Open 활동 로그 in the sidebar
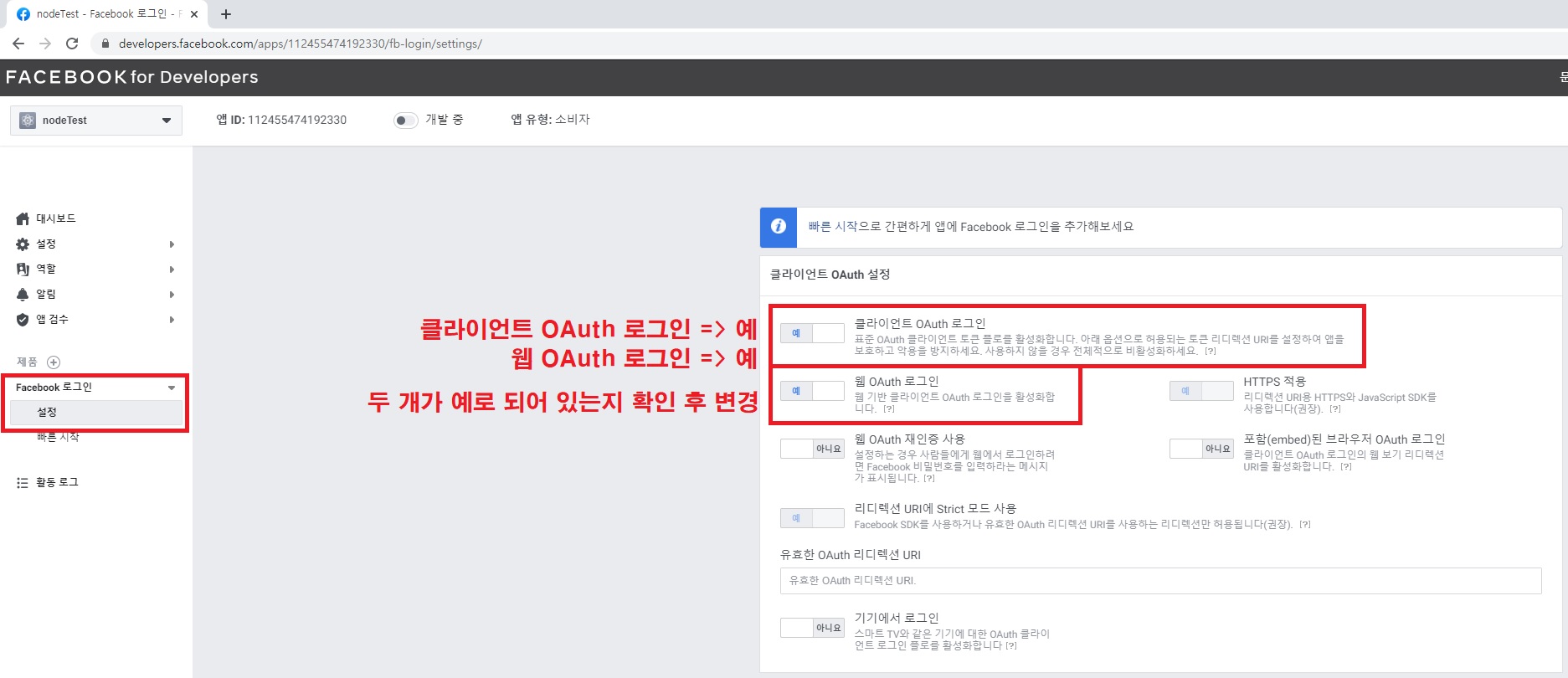Image resolution: width=1568 pixels, height=678 pixels. (x=57, y=482)
